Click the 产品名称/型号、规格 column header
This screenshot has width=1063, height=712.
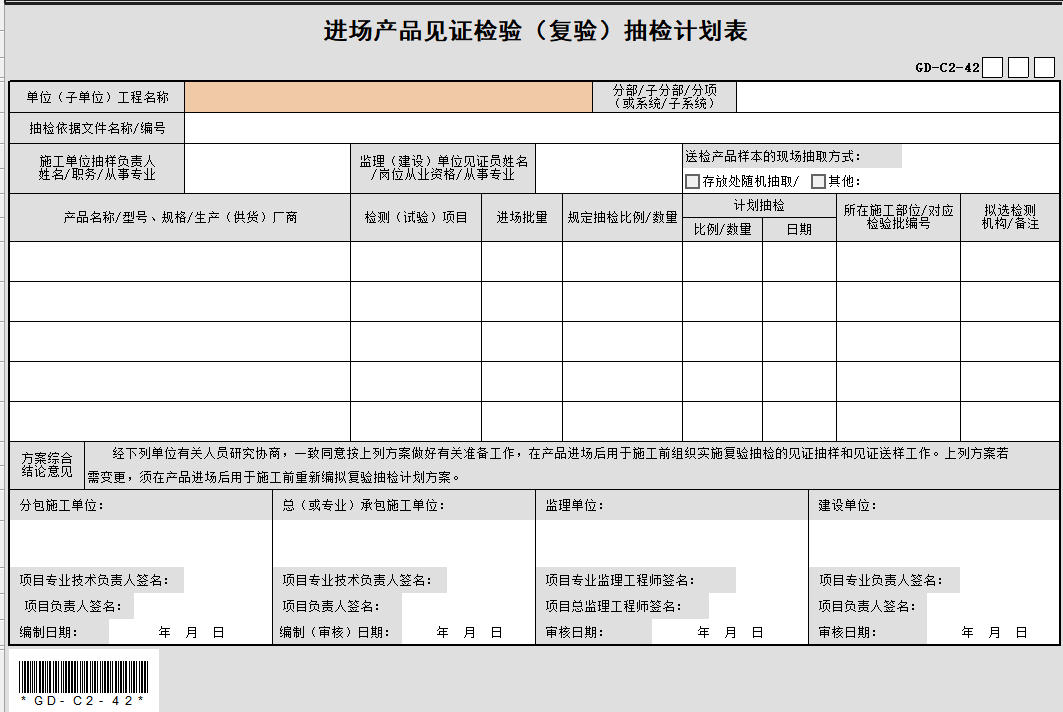point(180,218)
